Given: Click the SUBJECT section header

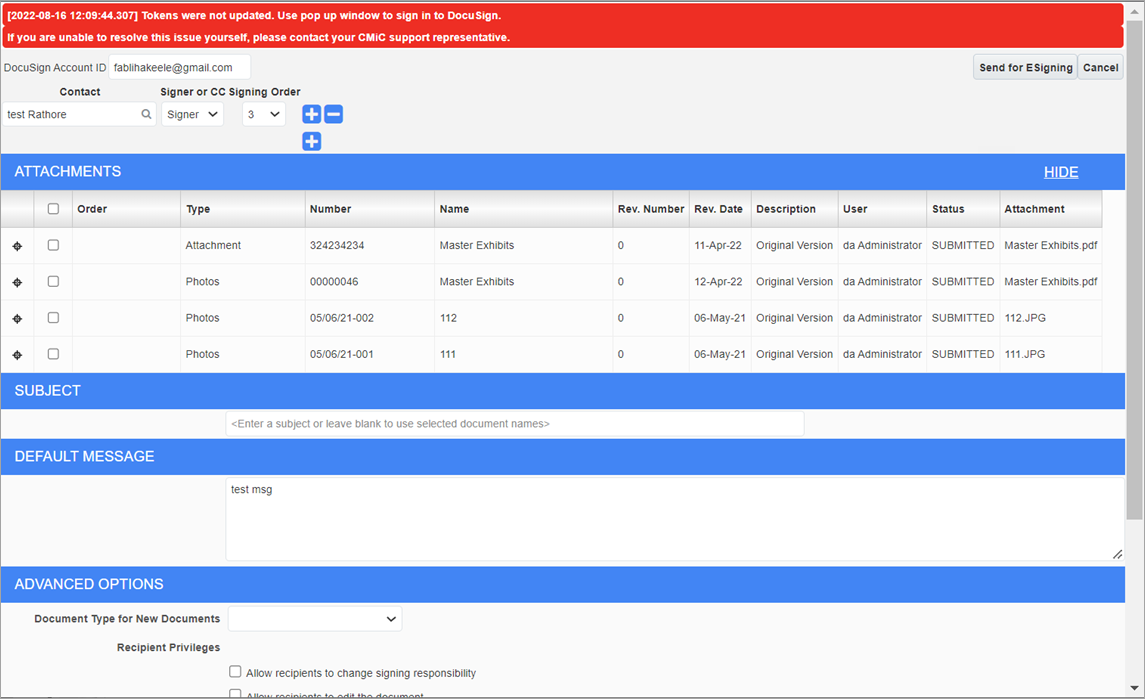Looking at the screenshot, I should [x=562, y=391].
